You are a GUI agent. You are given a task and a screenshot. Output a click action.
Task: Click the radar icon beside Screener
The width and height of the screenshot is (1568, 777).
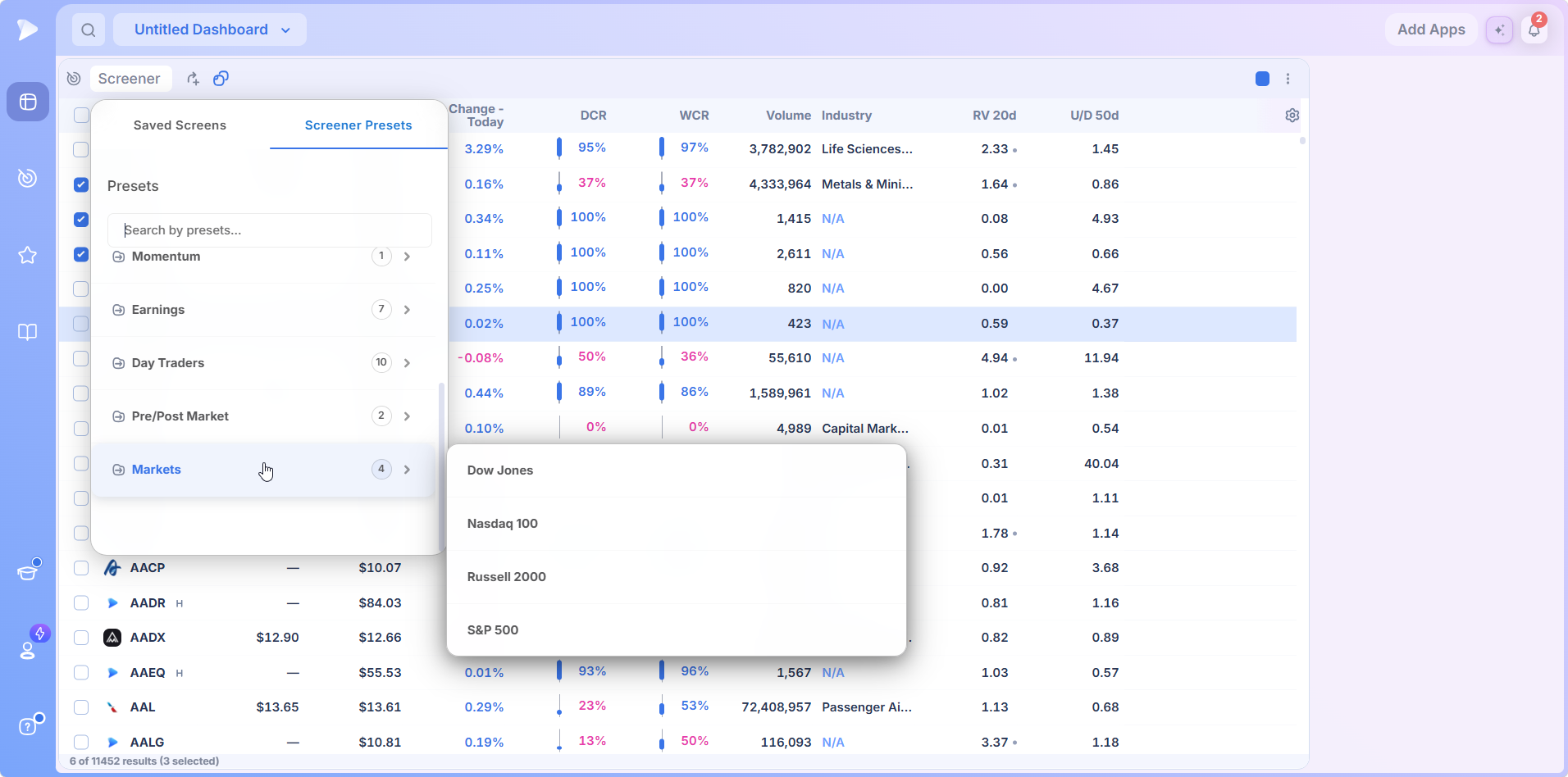pos(74,79)
